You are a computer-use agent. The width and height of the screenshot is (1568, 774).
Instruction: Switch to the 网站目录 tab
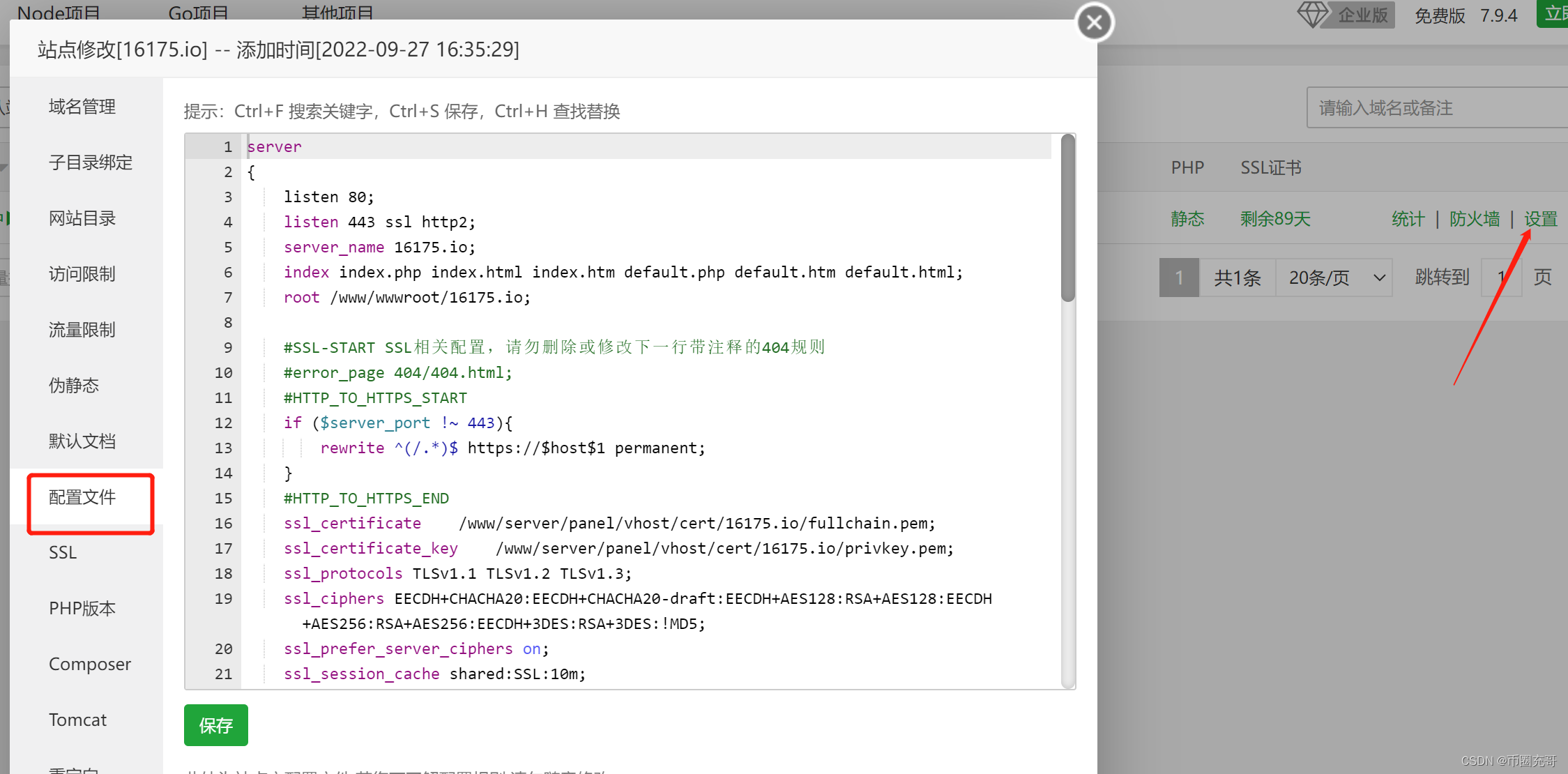(x=82, y=218)
